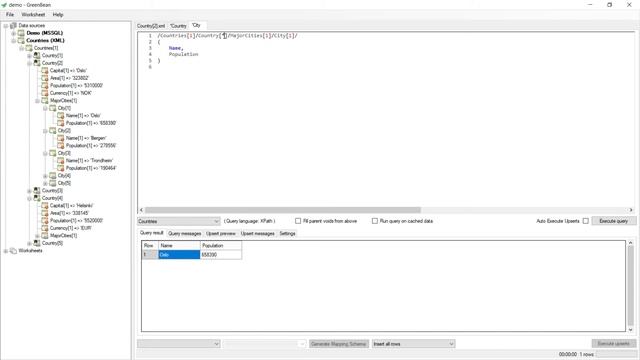Click the Population '658390' element icon in tree

61,123
